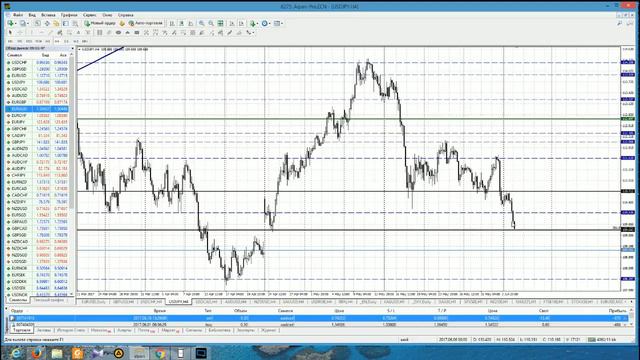Select NZDUSD row in Market Watch
640x360 pixels.
point(37,209)
